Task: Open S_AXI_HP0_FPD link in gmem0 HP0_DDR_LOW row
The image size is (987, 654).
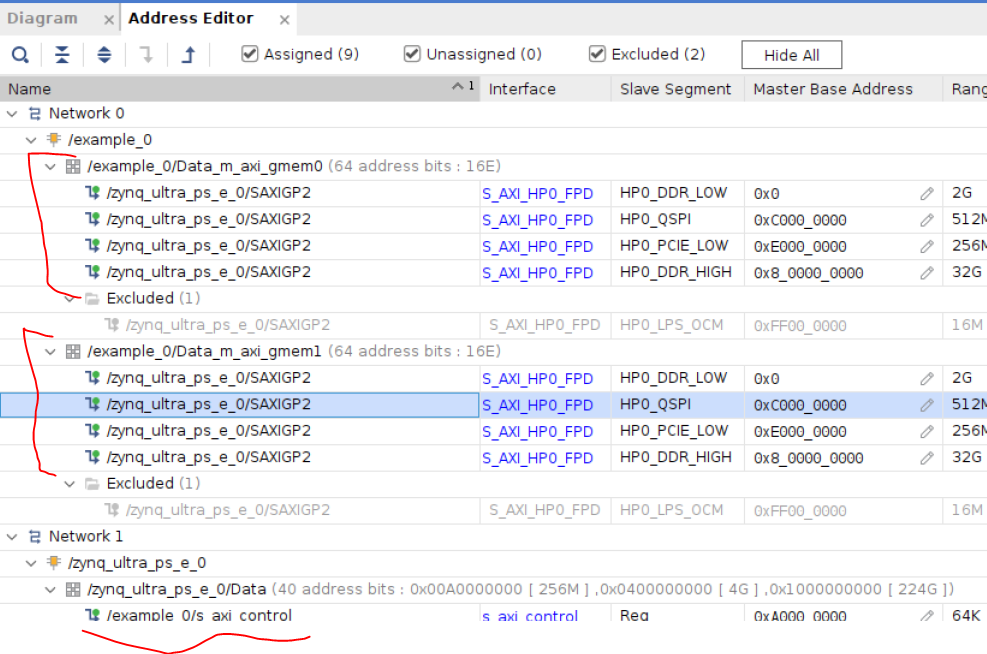Action: [537, 194]
